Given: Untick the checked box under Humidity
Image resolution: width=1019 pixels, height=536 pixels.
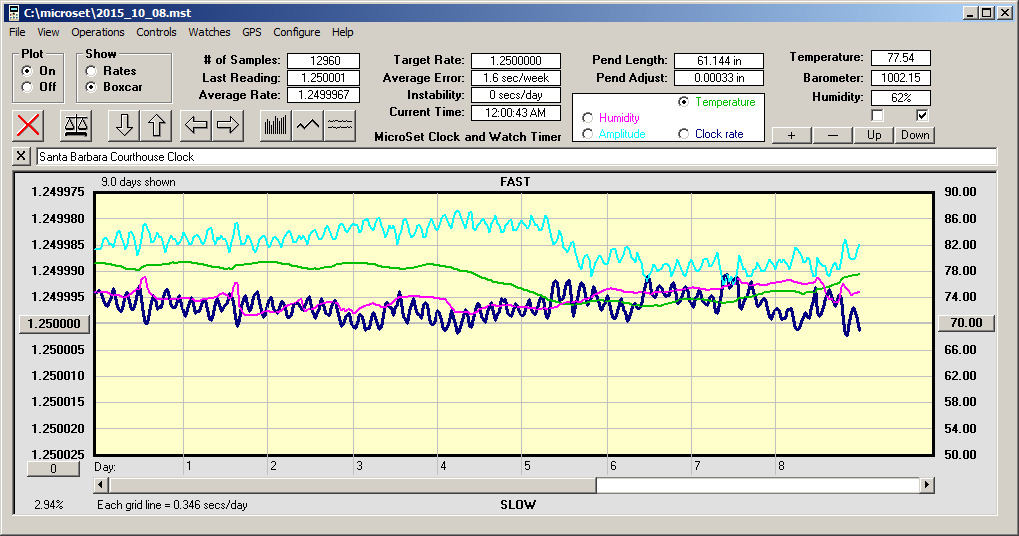Looking at the screenshot, I should coord(922,116).
